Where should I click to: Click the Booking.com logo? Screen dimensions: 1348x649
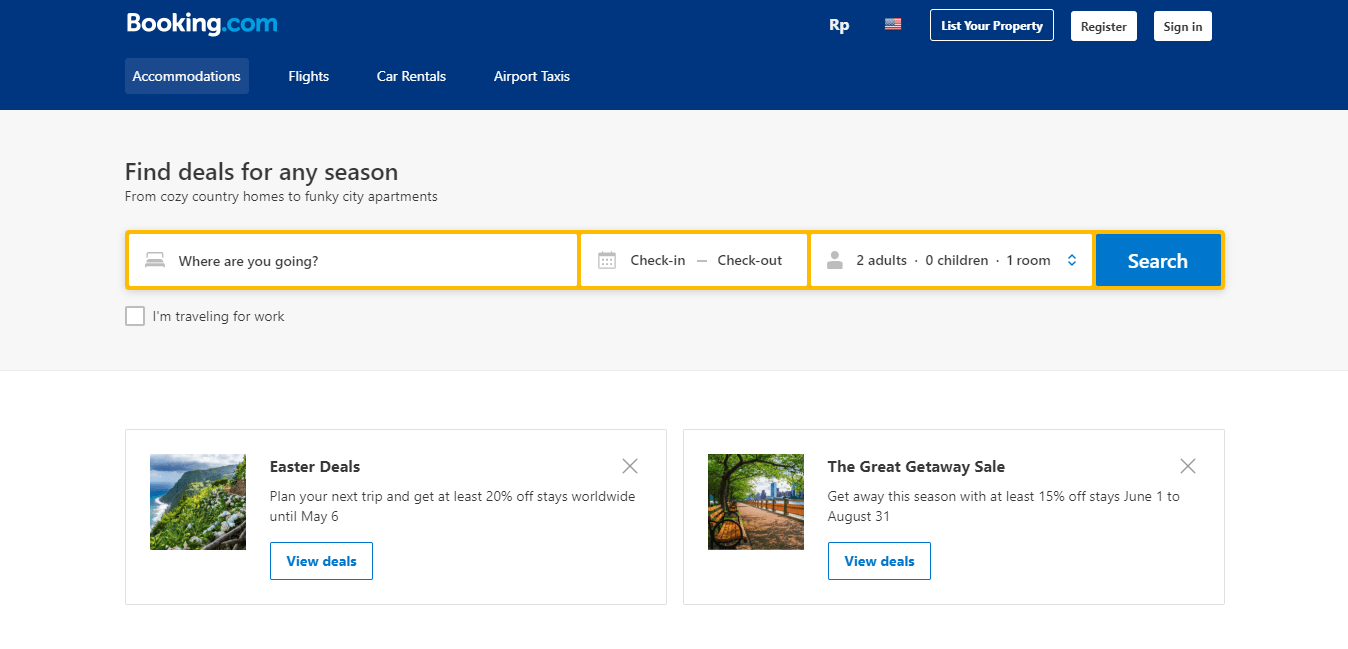[201, 23]
